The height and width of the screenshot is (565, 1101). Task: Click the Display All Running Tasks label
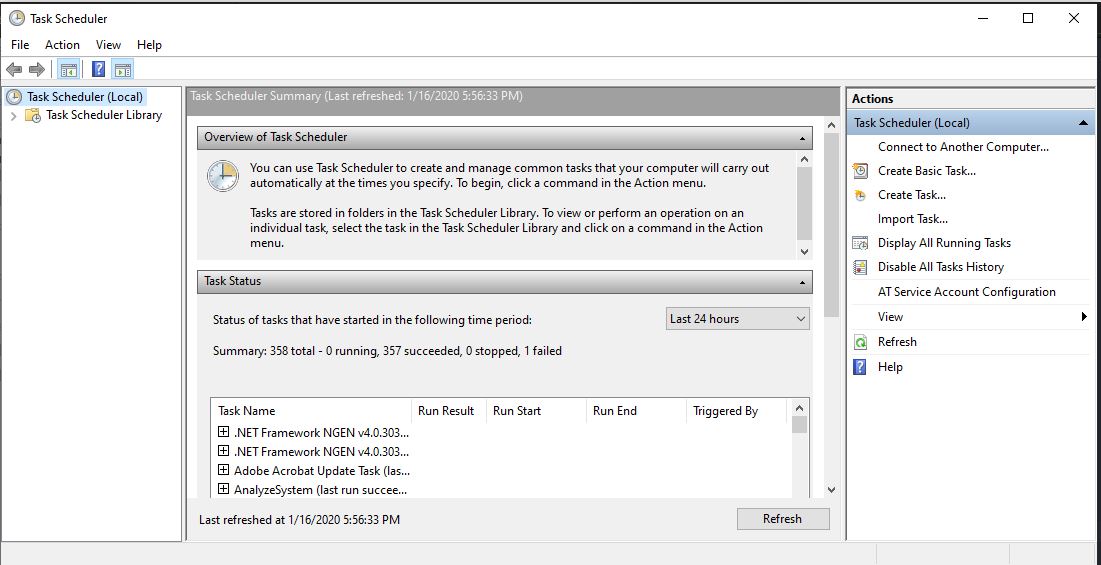tap(944, 243)
